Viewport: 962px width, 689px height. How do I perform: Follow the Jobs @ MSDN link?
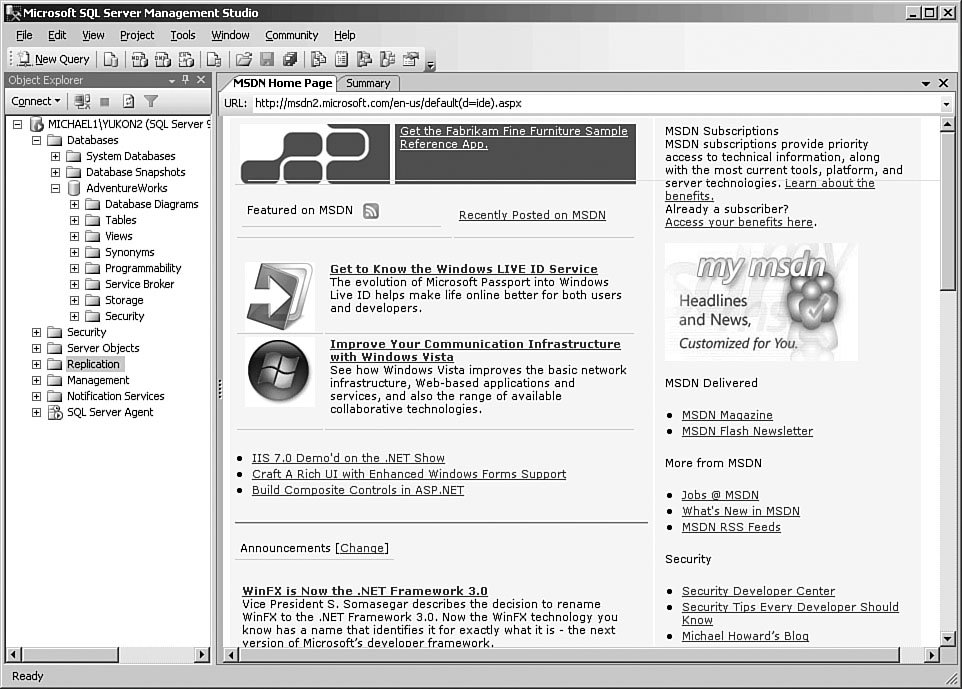point(720,495)
